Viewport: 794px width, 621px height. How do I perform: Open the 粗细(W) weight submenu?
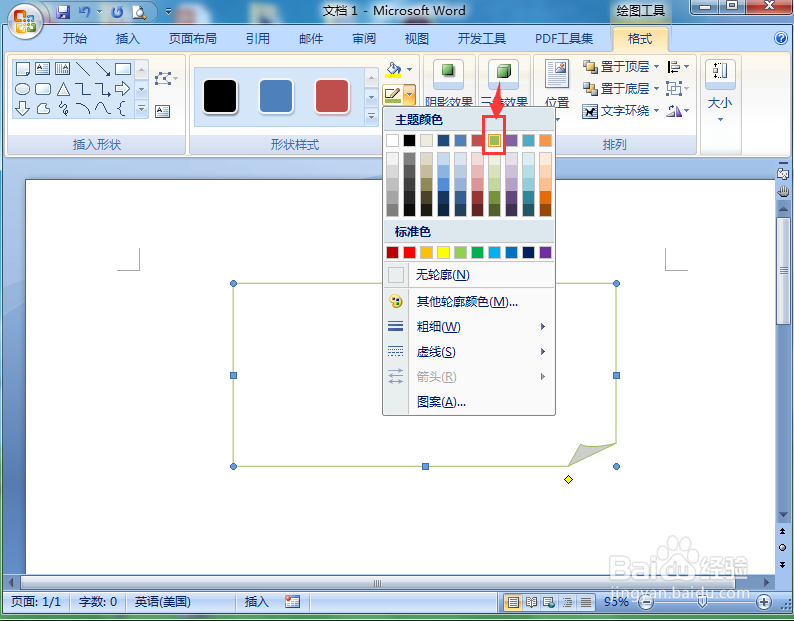click(x=469, y=327)
